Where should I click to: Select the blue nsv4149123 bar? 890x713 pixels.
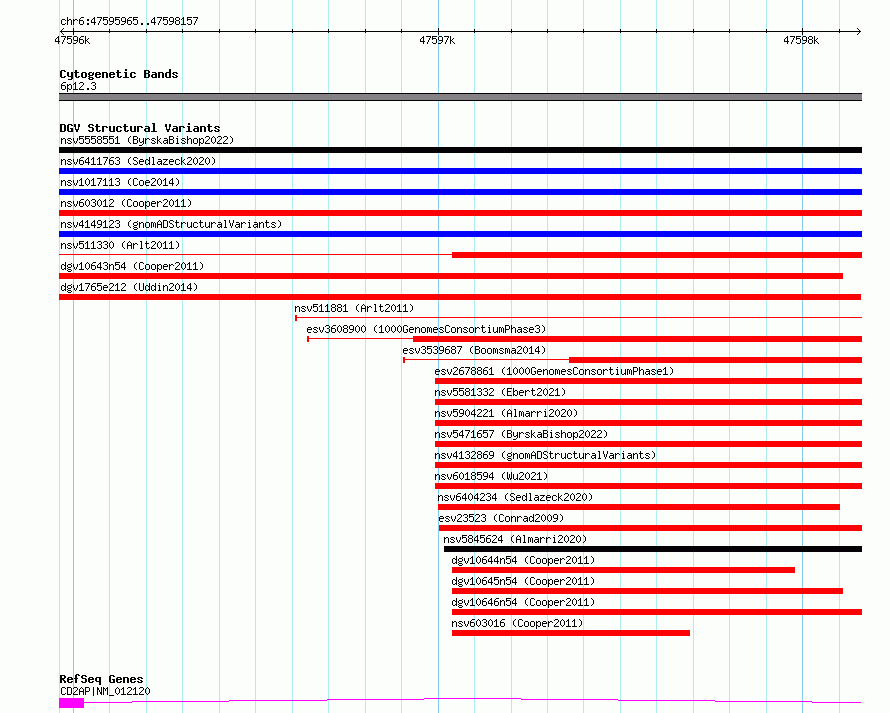point(460,234)
